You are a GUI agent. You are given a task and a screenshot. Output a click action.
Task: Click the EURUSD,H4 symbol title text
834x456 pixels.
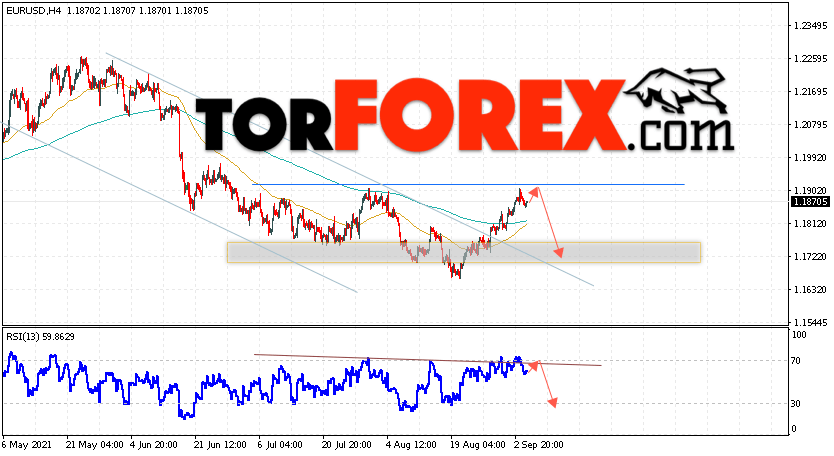click(x=34, y=11)
